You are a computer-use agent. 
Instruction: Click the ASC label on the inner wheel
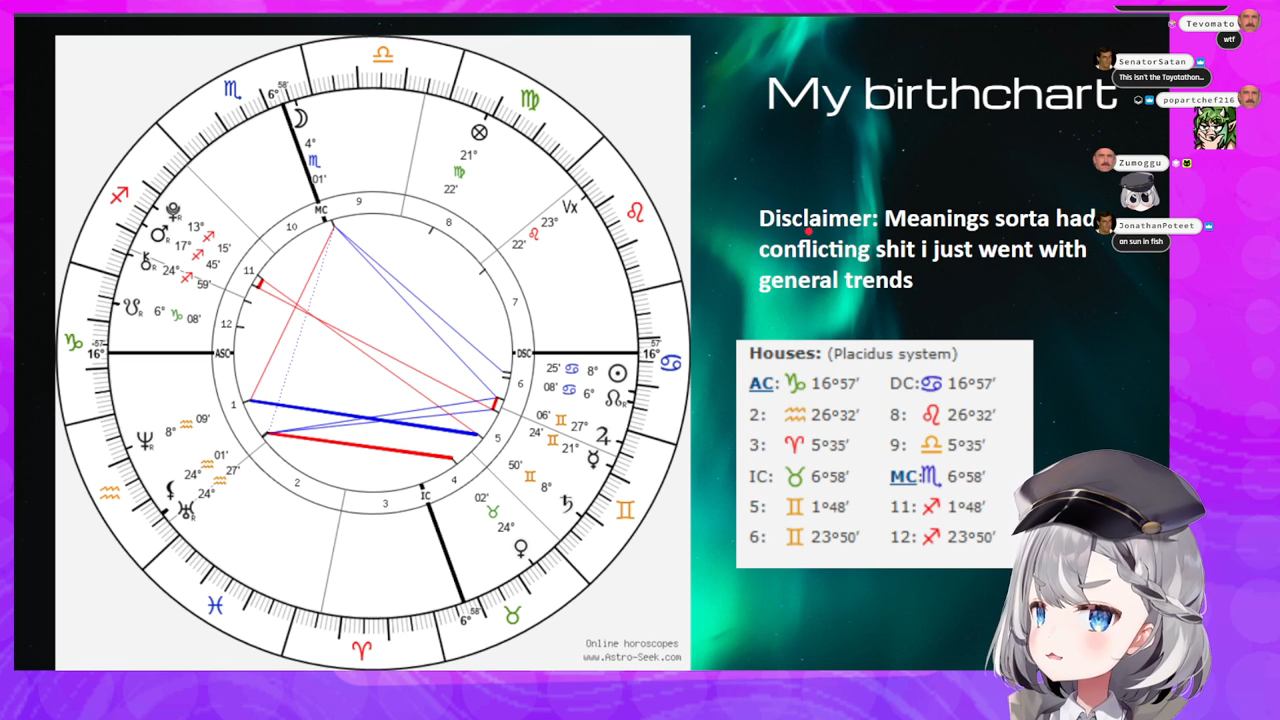224,353
